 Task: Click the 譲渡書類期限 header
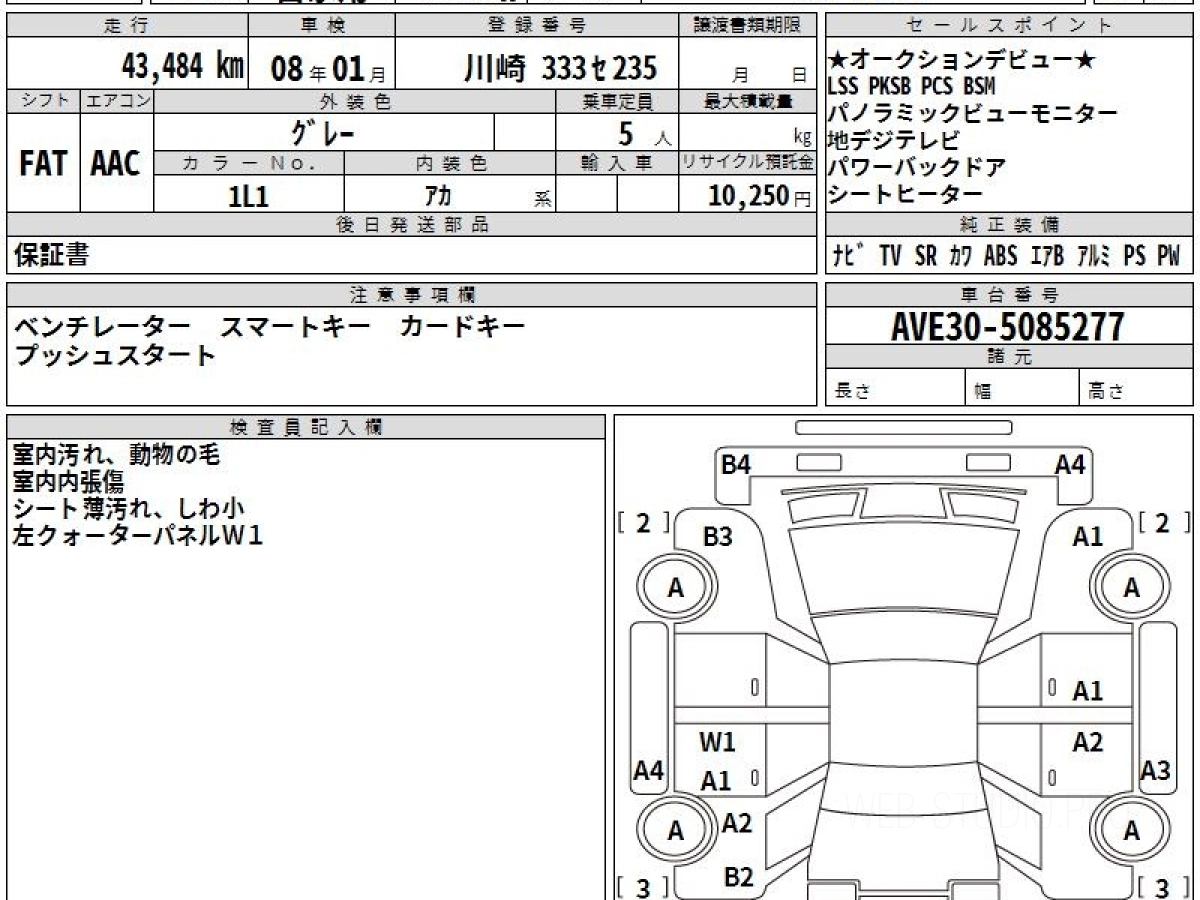click(x=747, y=27)
